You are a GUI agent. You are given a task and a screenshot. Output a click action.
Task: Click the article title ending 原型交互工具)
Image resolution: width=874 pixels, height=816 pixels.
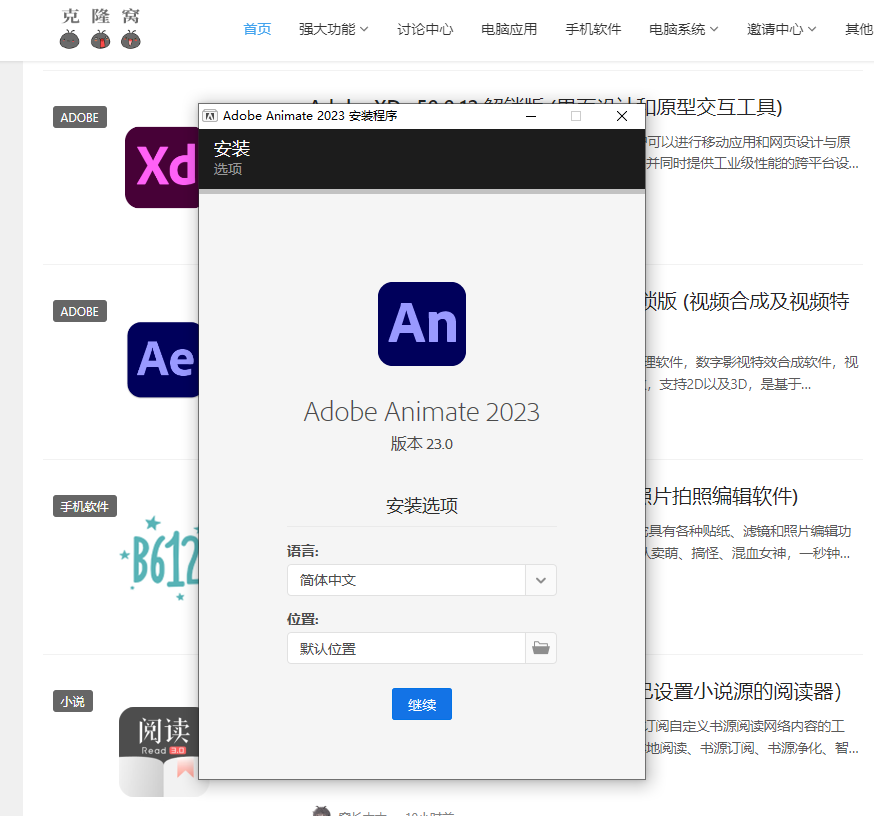[713, 107]
